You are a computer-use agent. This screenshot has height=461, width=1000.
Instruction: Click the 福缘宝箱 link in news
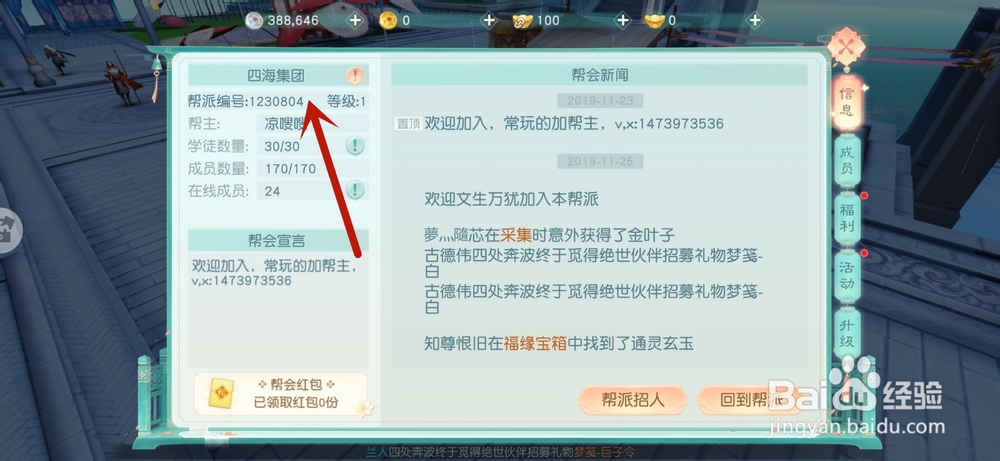(x=534, y=344)
